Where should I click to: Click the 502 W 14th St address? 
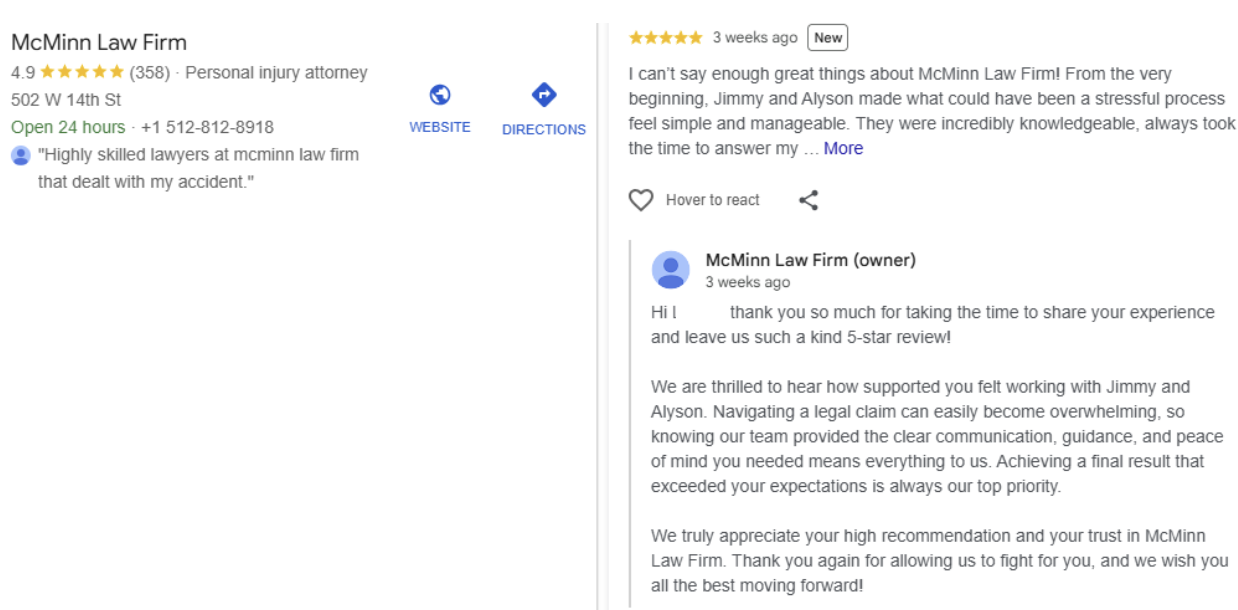click(66, 100)
